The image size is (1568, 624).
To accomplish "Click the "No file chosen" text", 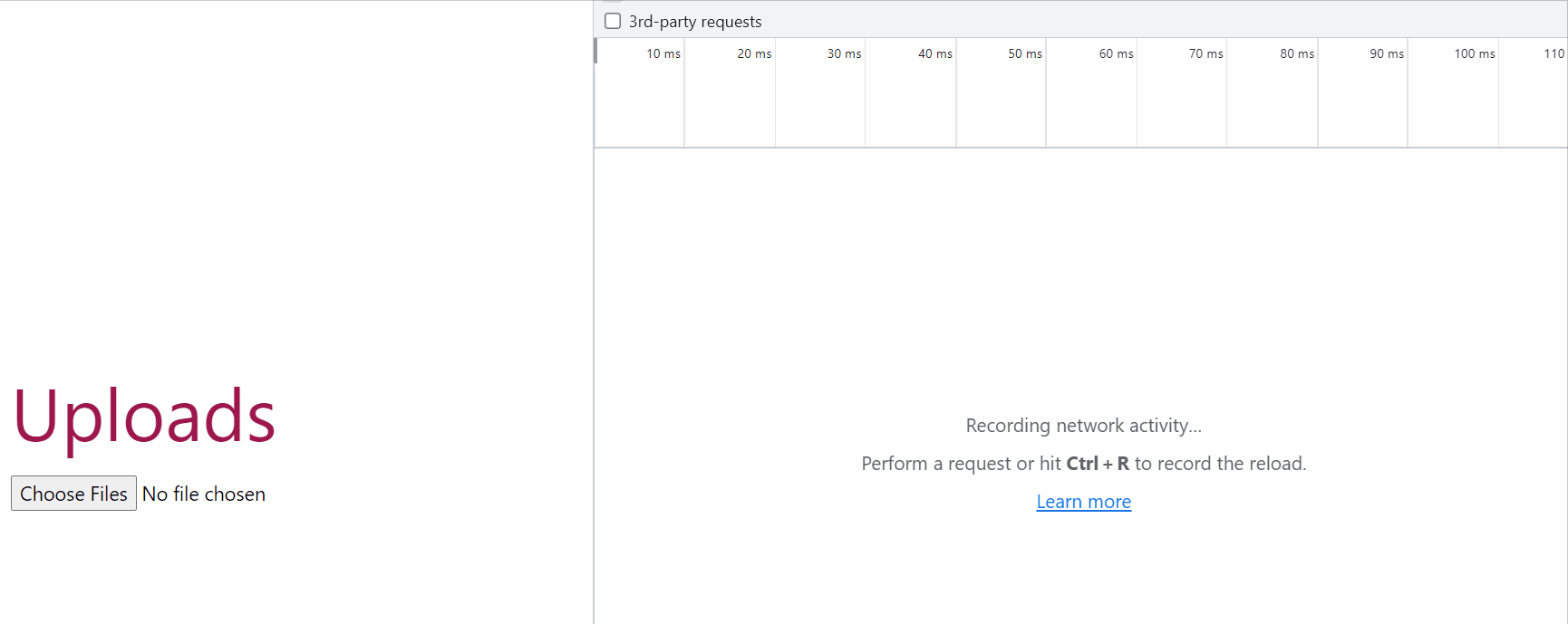I will (204, 494).
